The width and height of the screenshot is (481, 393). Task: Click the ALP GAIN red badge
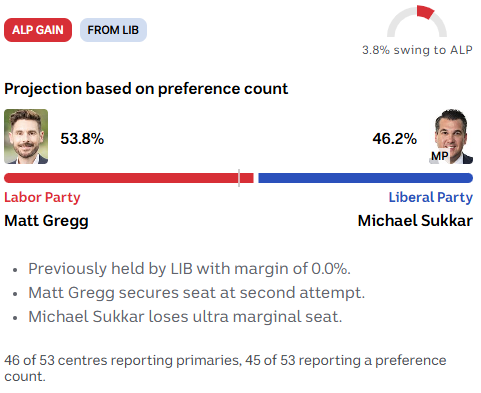38,30
